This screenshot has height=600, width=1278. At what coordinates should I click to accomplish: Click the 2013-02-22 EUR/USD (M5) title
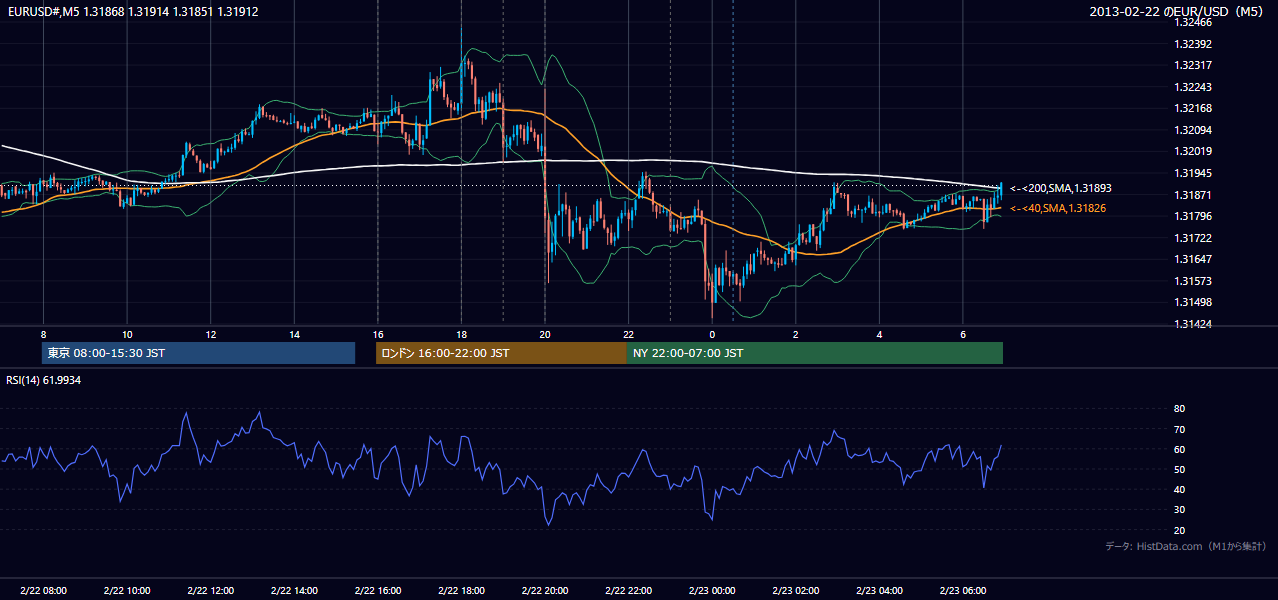[x=1178, y=11]
